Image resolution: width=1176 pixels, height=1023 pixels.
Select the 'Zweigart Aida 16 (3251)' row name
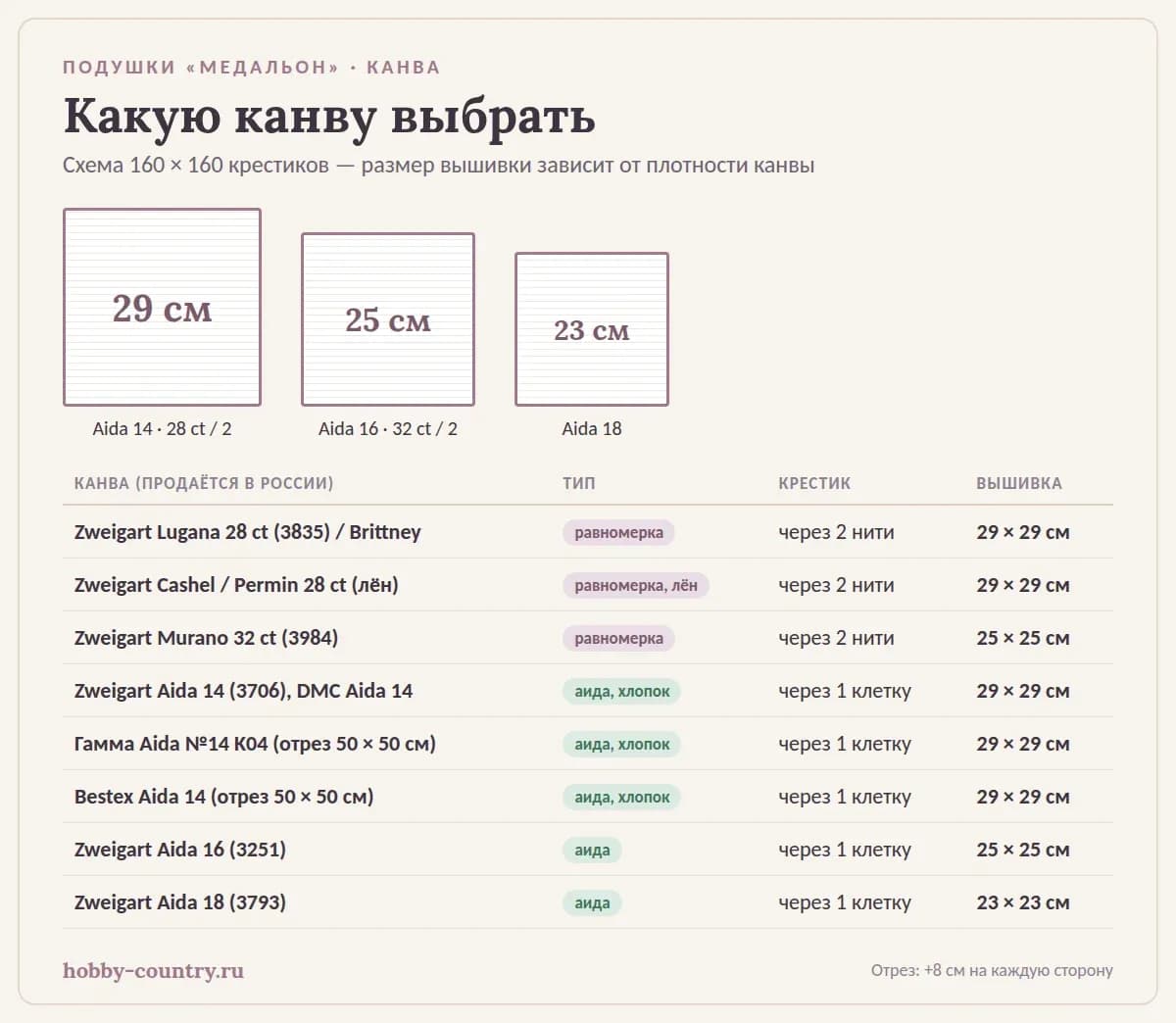180,850
